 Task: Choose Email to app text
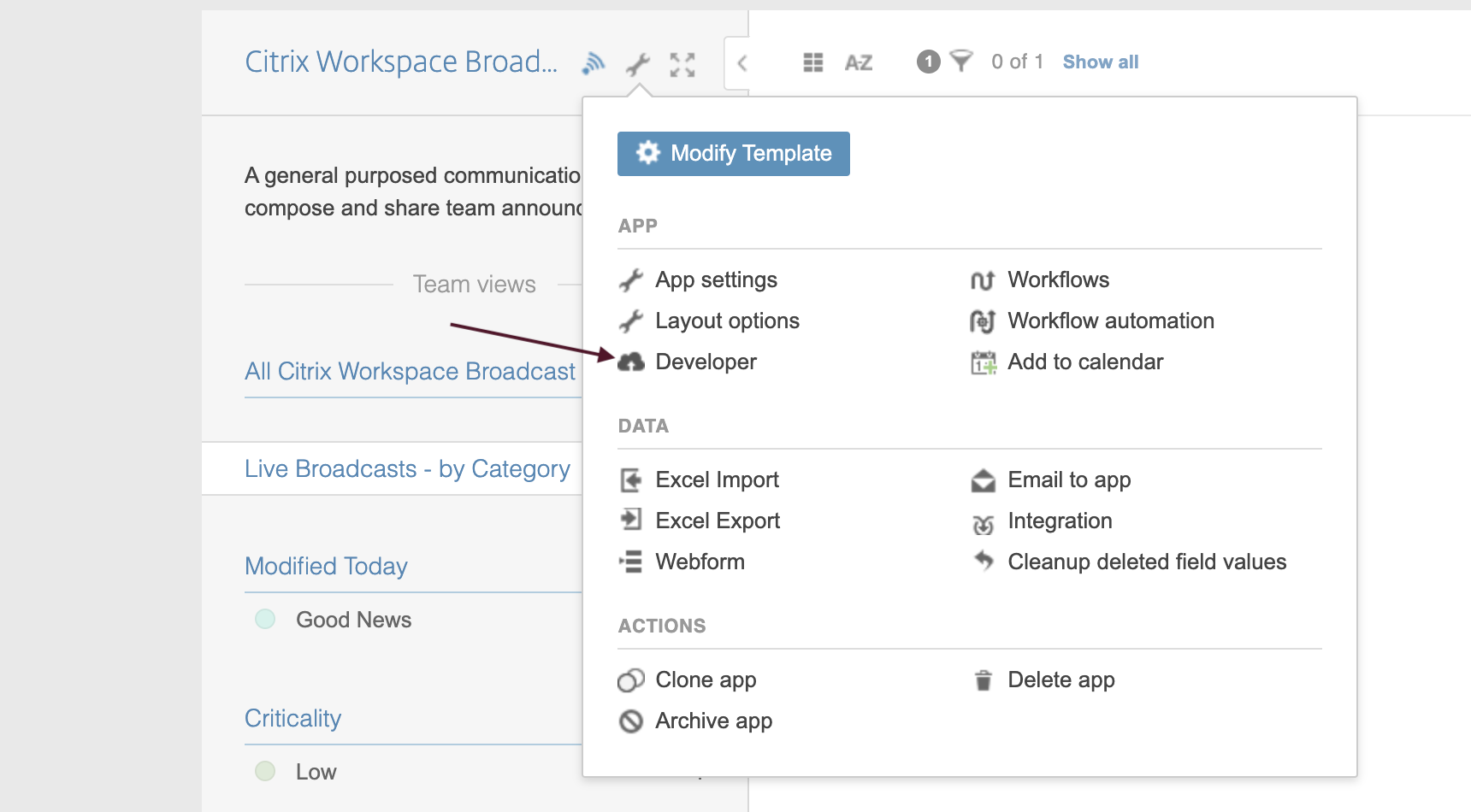(1069, 480)
